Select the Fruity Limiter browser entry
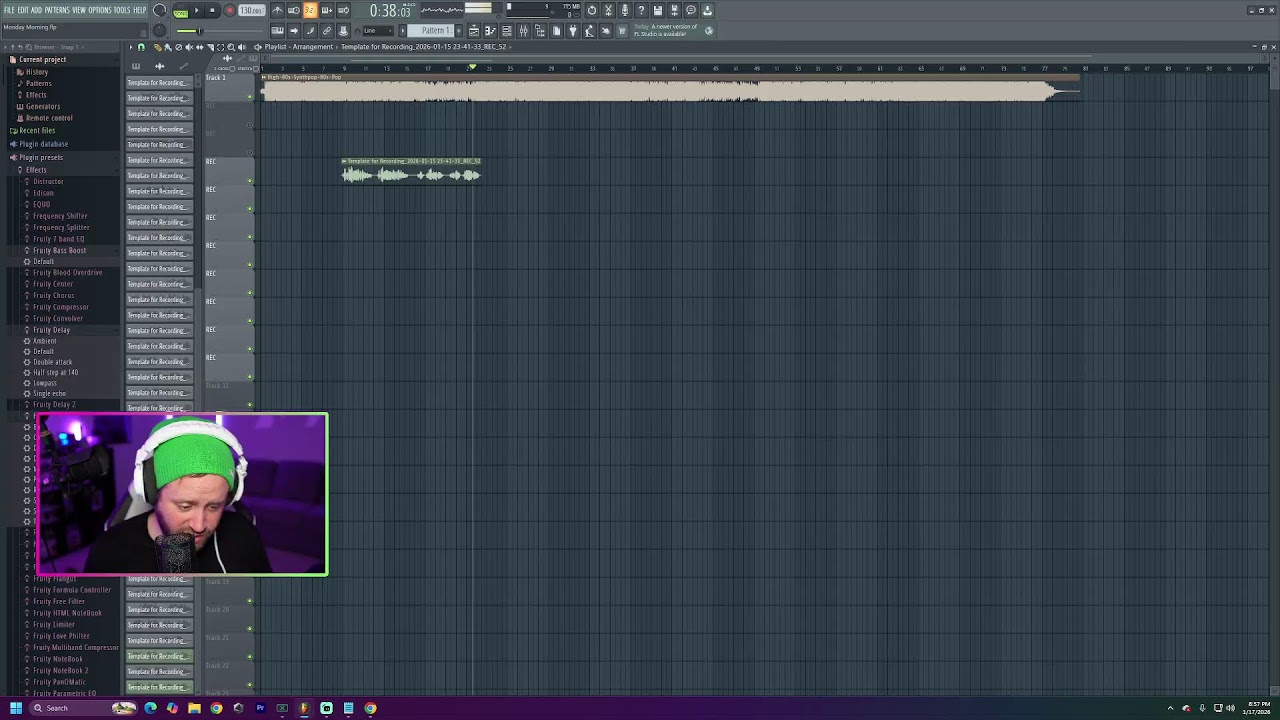This screenshot has height=720, width=1280. point(54,624)
